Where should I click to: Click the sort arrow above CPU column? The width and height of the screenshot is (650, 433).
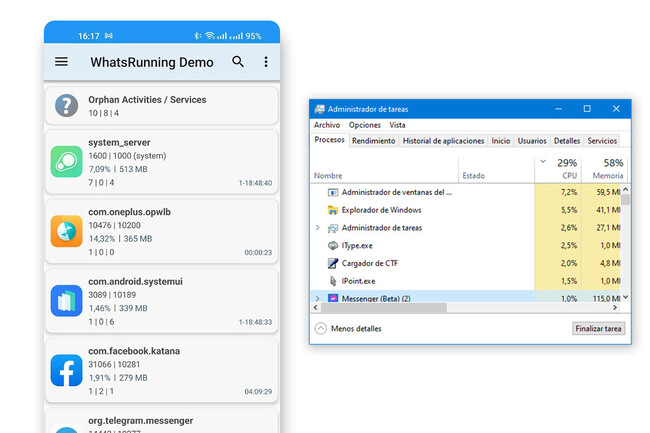(x=543, y=162)
